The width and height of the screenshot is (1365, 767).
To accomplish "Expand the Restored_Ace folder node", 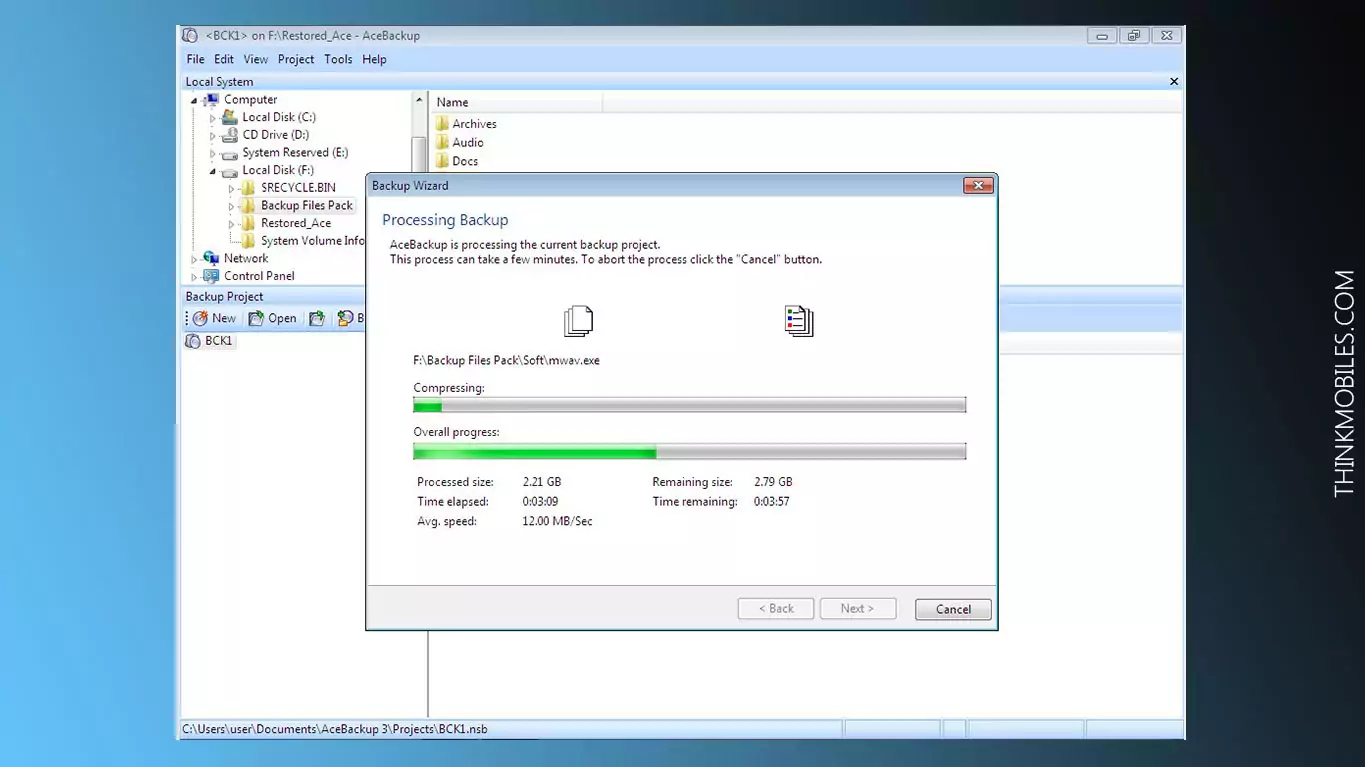I will [232, 224].
